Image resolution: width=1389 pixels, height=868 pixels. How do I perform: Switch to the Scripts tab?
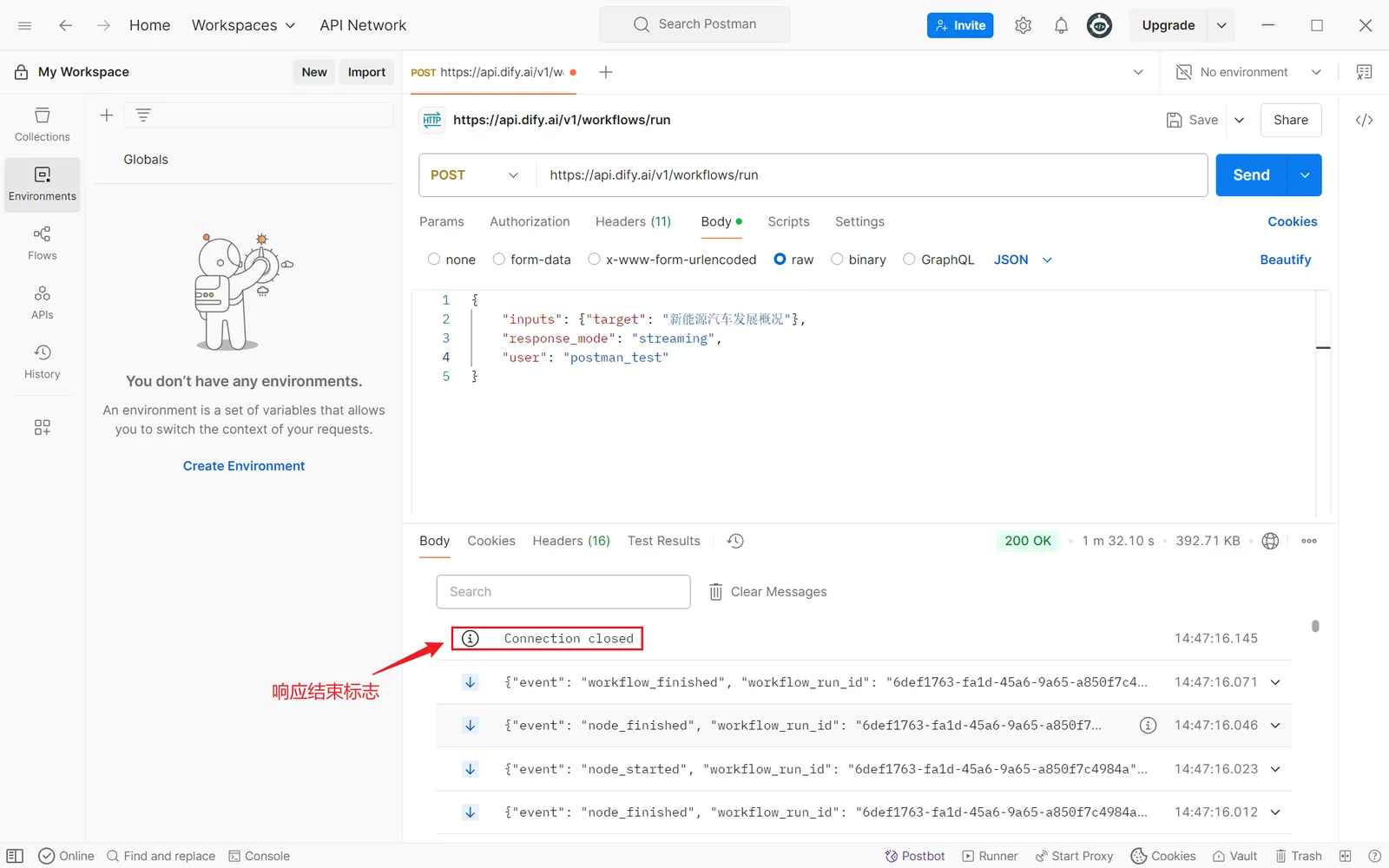(788, 221)
